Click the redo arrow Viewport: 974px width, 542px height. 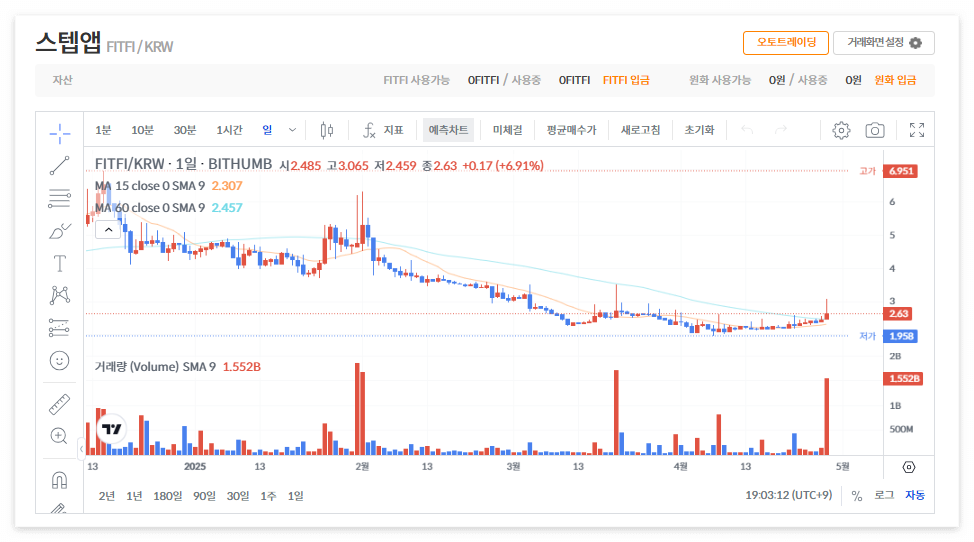(781, 130)
